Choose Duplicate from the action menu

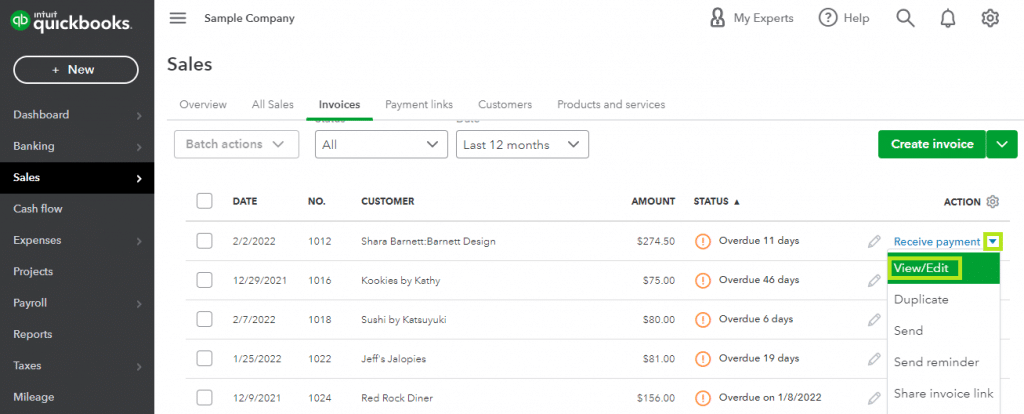pos(944,300)
